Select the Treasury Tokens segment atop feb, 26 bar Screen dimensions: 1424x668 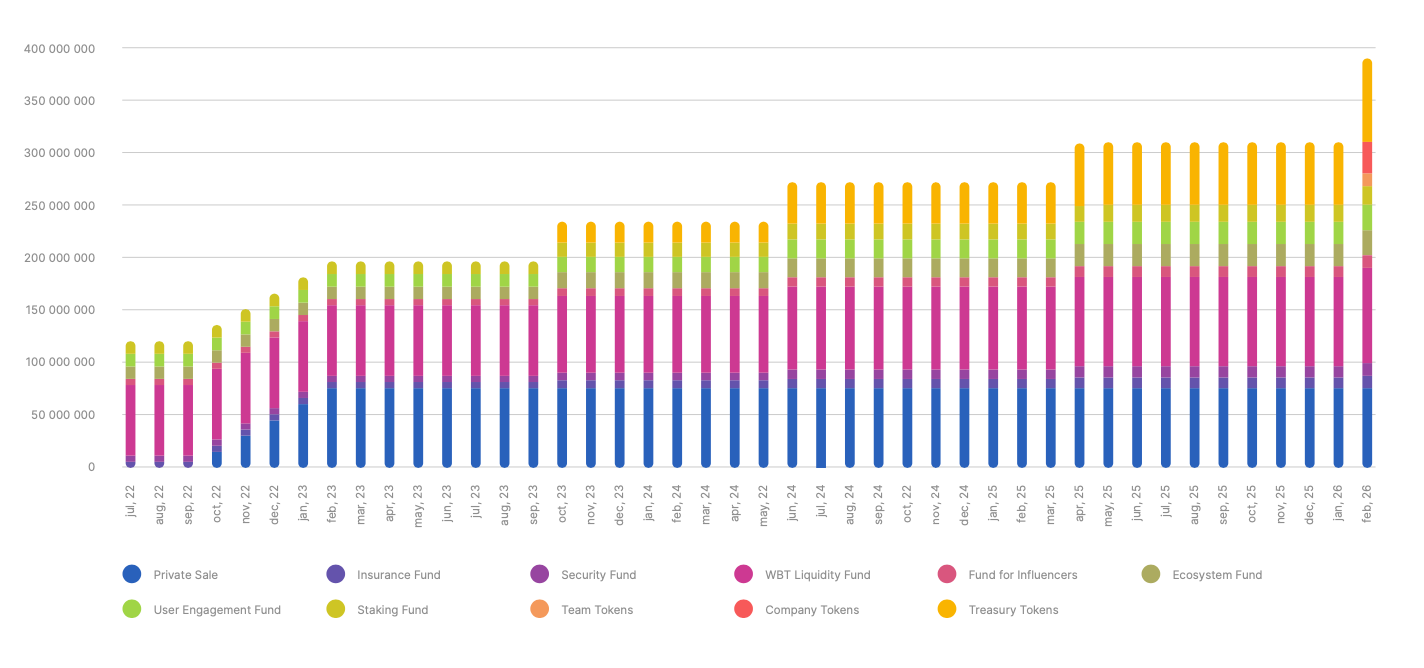tap(1367, 100)
